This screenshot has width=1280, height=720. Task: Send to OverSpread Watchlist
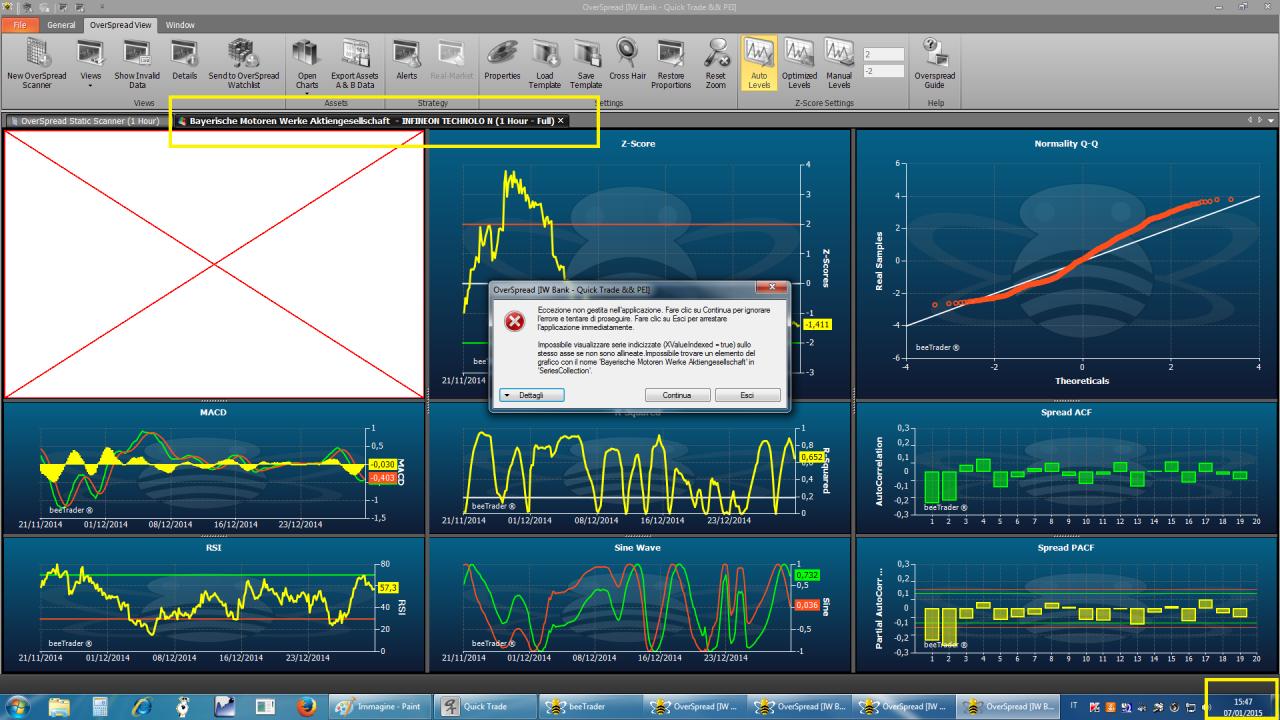244,64
